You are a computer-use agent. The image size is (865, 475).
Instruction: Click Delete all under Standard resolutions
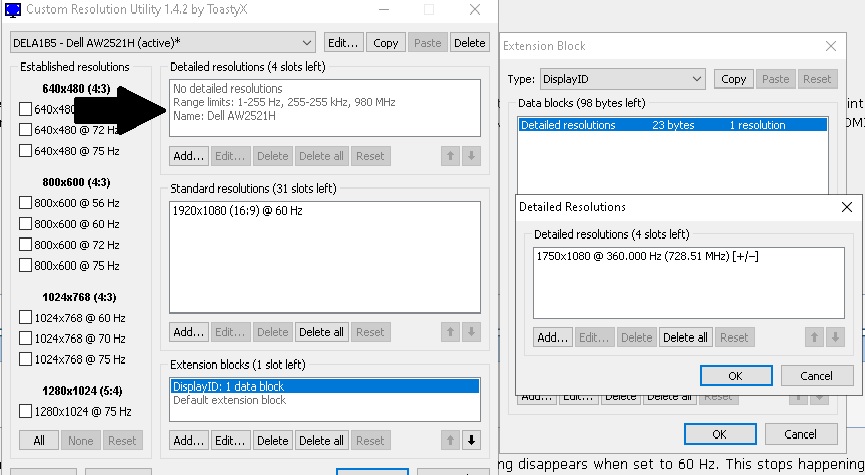pyautogui.click(x=321, y=332)
